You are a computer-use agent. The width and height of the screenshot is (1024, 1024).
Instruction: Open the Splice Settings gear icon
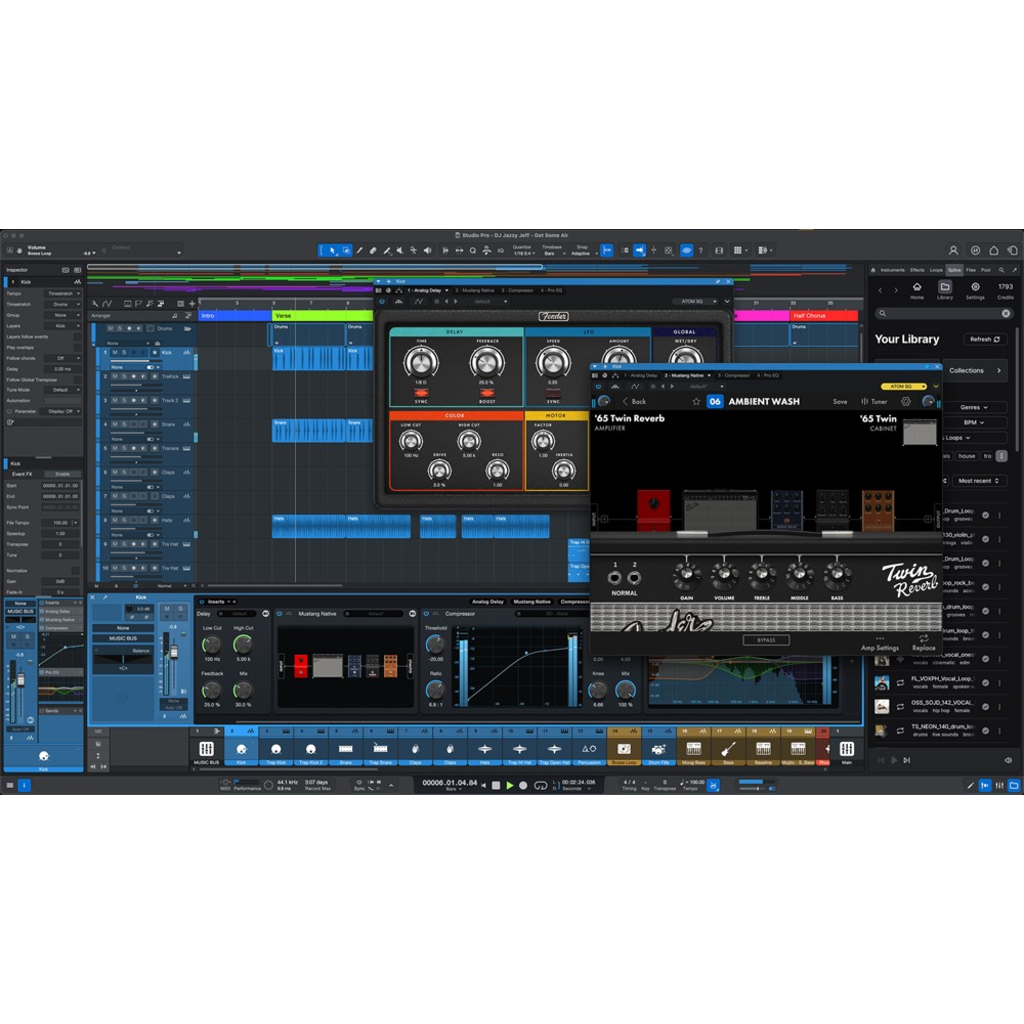(x=975, y=287)
